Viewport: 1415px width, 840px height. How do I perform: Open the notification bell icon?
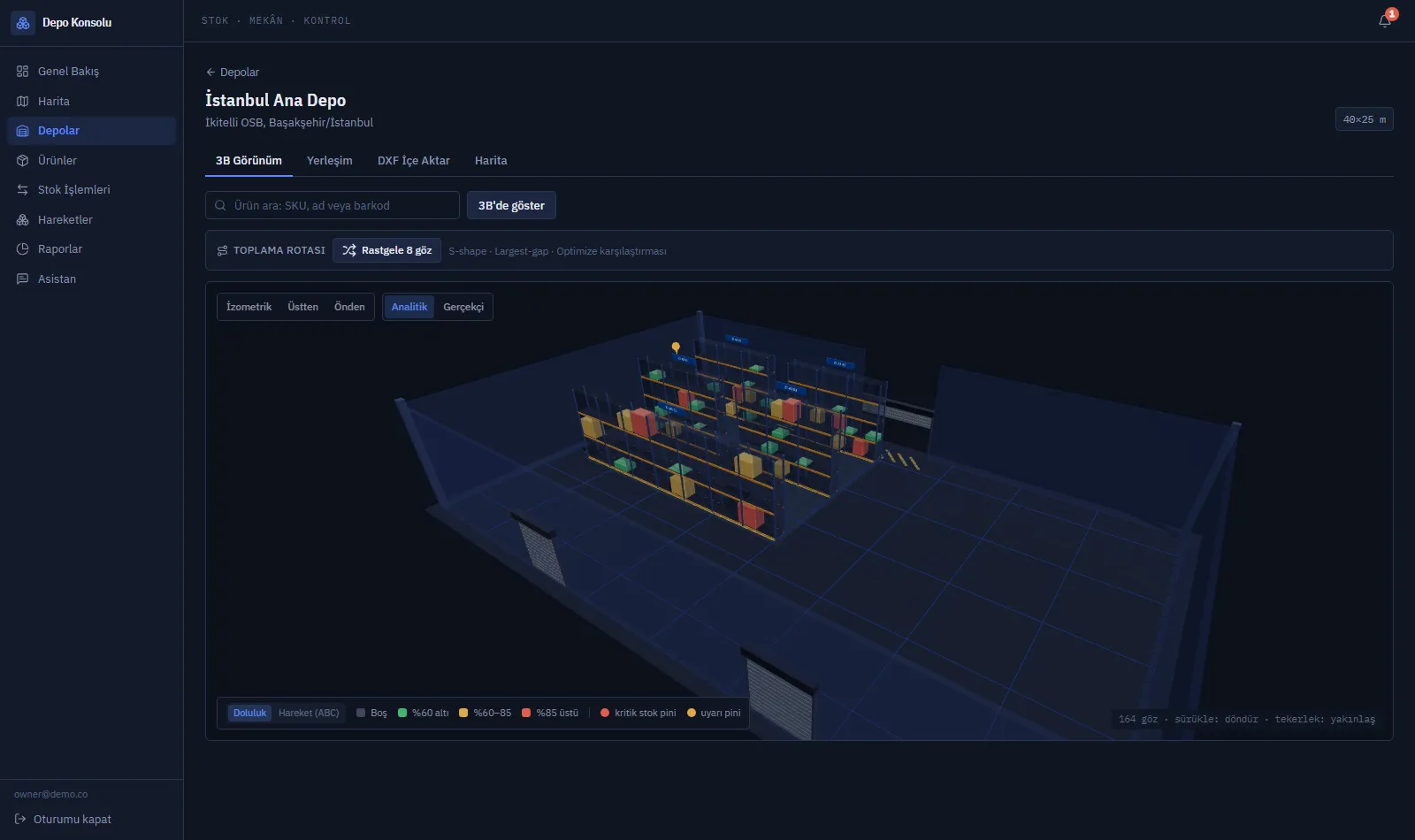pyautogui.click(x=1385, y=20)
